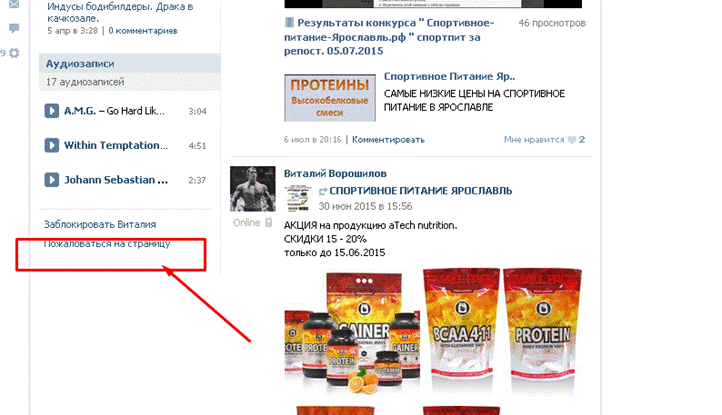The image size is (722, 415).
Task: Play the Within Temptation audio track
Action: [x=52, y=146]
